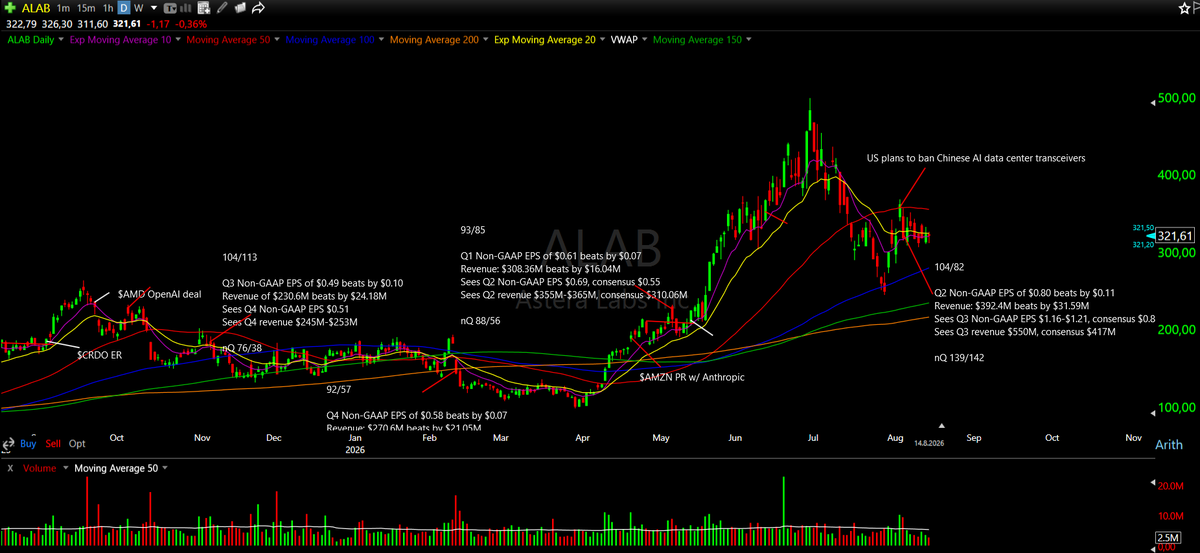Click the Sep label on time axis
The image size is (1200, 553).
tap(976, 437)
